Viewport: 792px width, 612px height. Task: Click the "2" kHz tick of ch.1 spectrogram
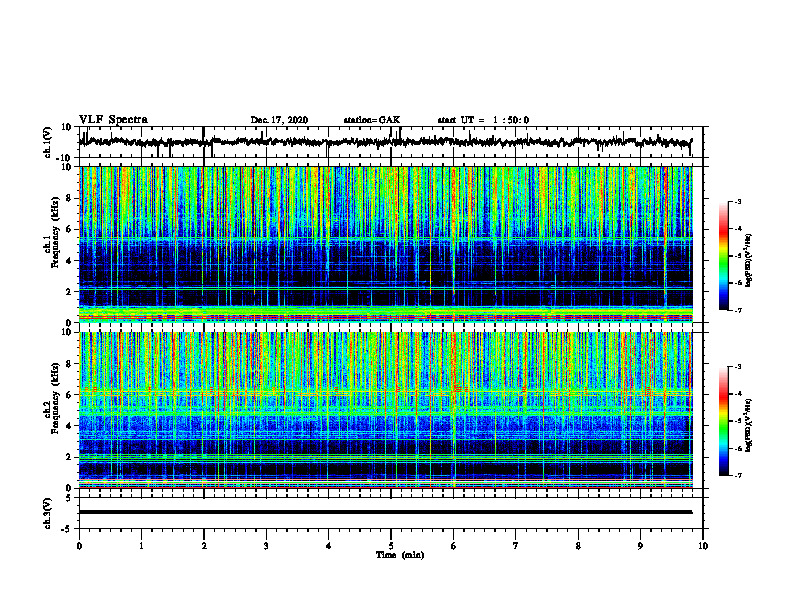[69, 291]
